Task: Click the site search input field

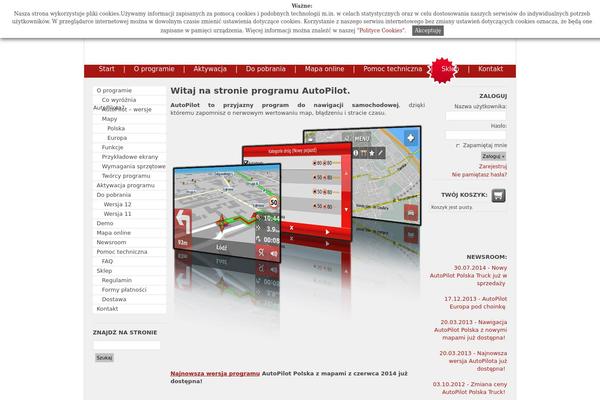Action: (127, 345)
